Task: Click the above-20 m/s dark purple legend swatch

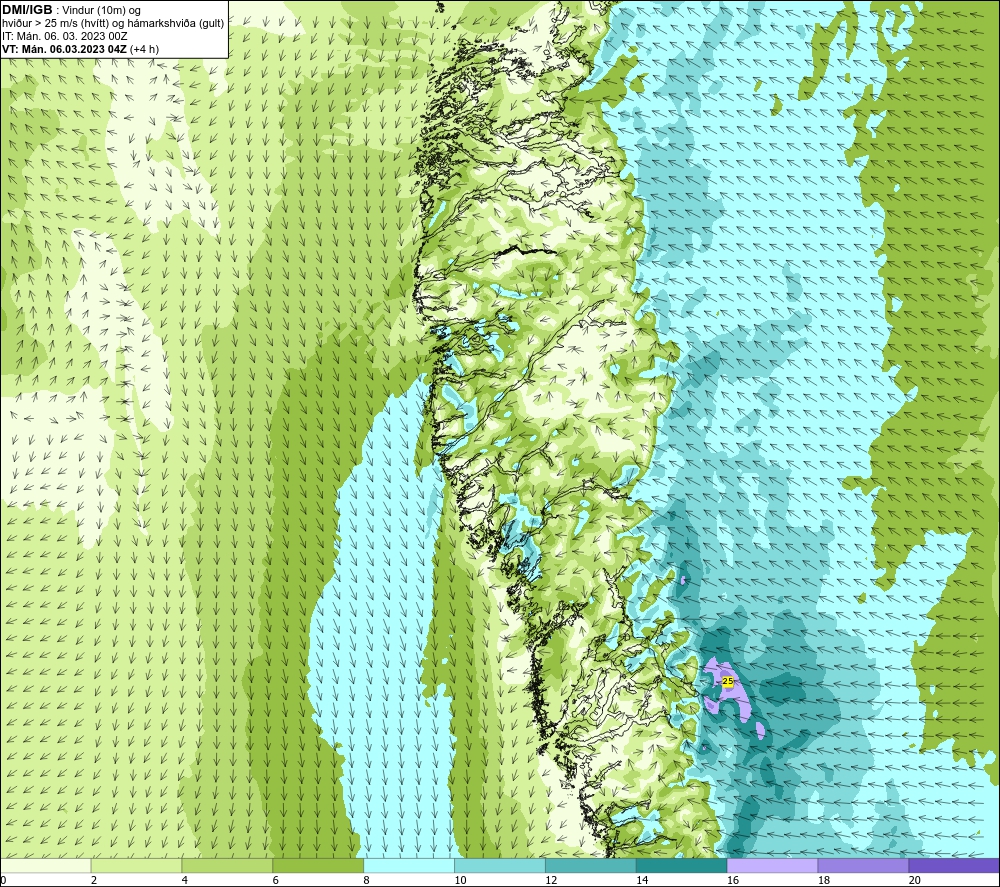Action: coord(954,865)
